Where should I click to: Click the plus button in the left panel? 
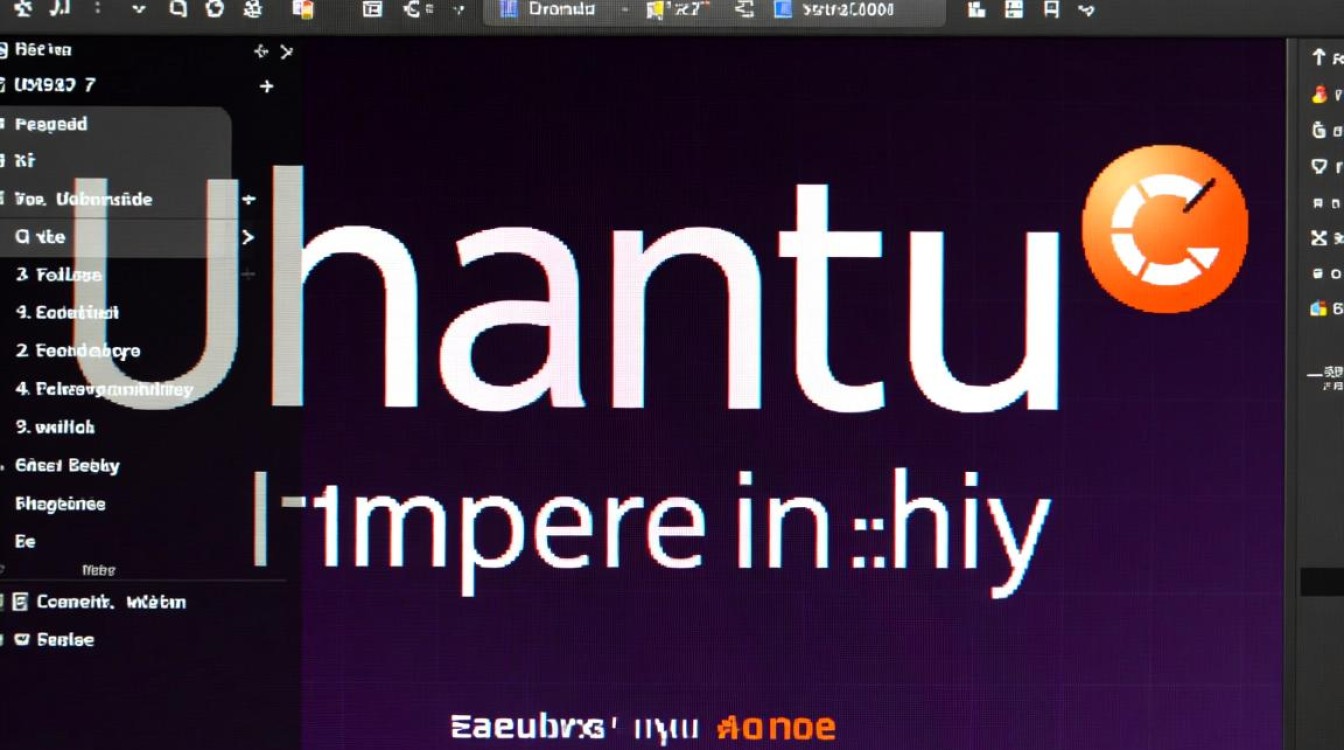[266, 87]
